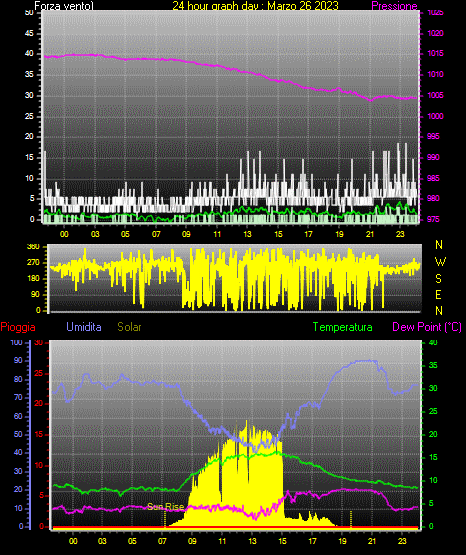Screen dimensions: 466x555
Task: Click the 35 temperature axis value
Action: click(x=433, y=365)
